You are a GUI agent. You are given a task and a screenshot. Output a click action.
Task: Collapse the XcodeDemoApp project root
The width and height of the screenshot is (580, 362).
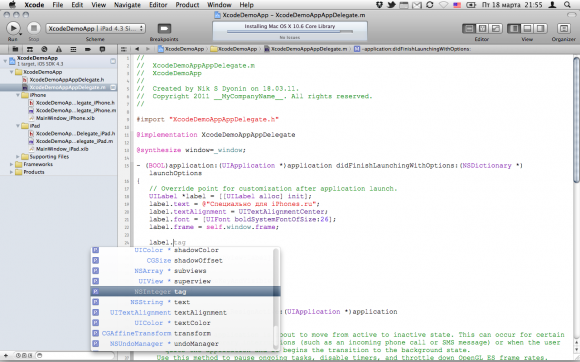[x=5, y=61]
